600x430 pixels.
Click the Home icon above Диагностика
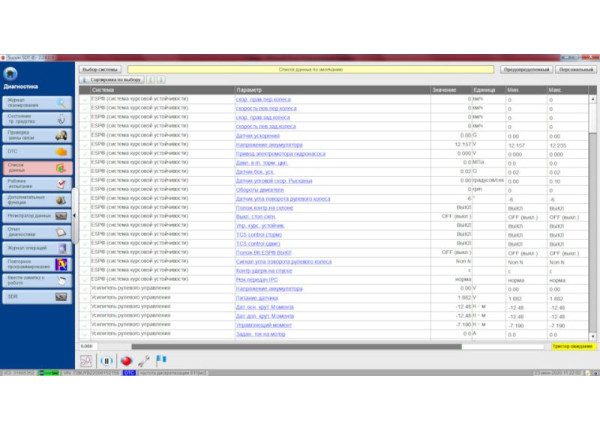[10, 73]
